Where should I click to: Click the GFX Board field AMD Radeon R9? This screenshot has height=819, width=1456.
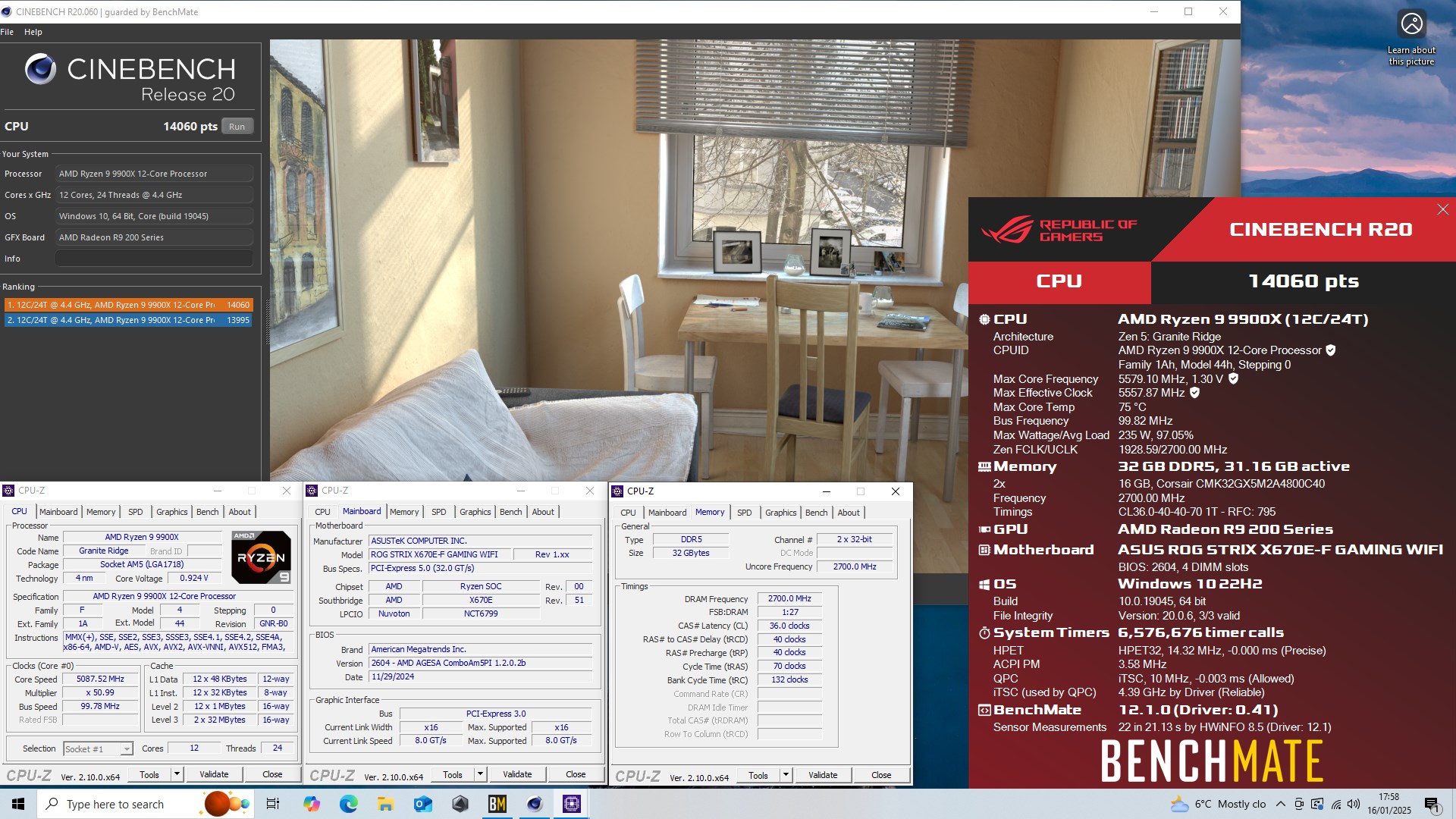(x=154, y=237)
